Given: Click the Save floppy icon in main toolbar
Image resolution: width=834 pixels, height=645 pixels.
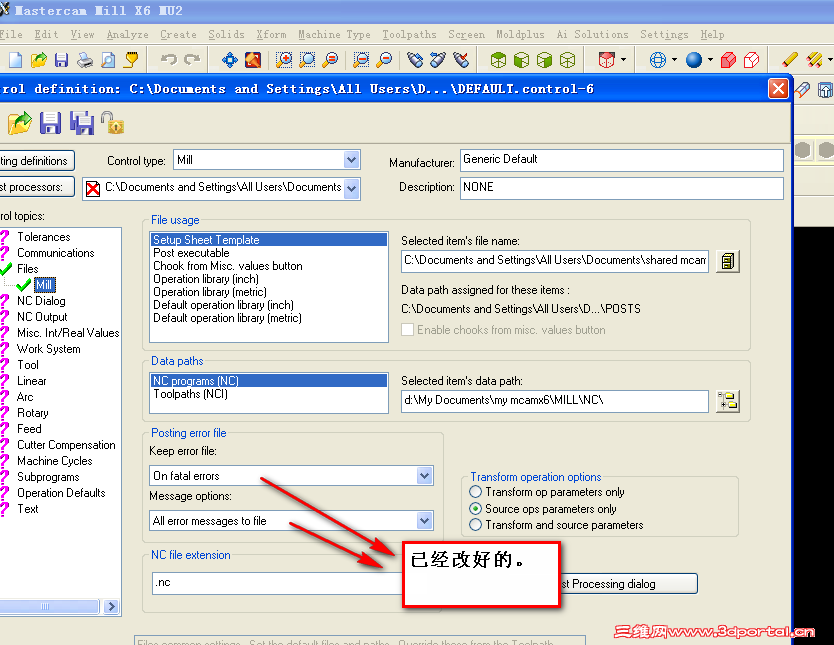Looking at the screenshot, I should tap(62, 60).
